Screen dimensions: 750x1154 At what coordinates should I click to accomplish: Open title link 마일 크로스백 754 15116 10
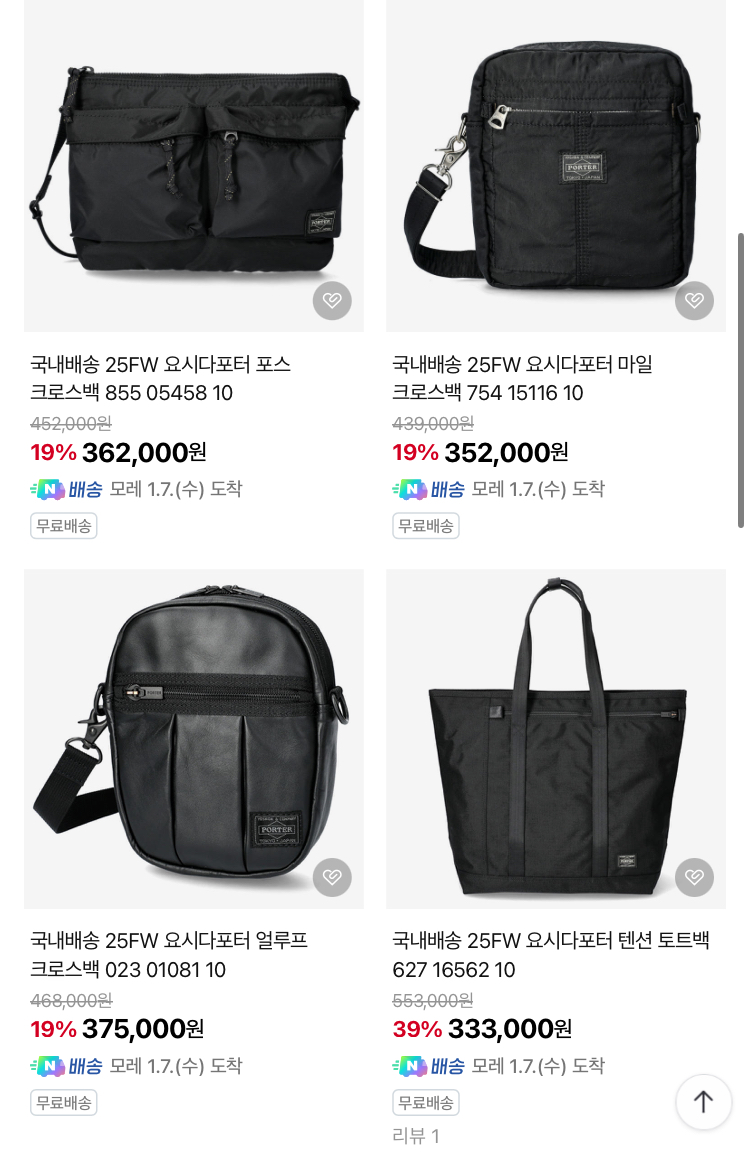tap(523, 378)
